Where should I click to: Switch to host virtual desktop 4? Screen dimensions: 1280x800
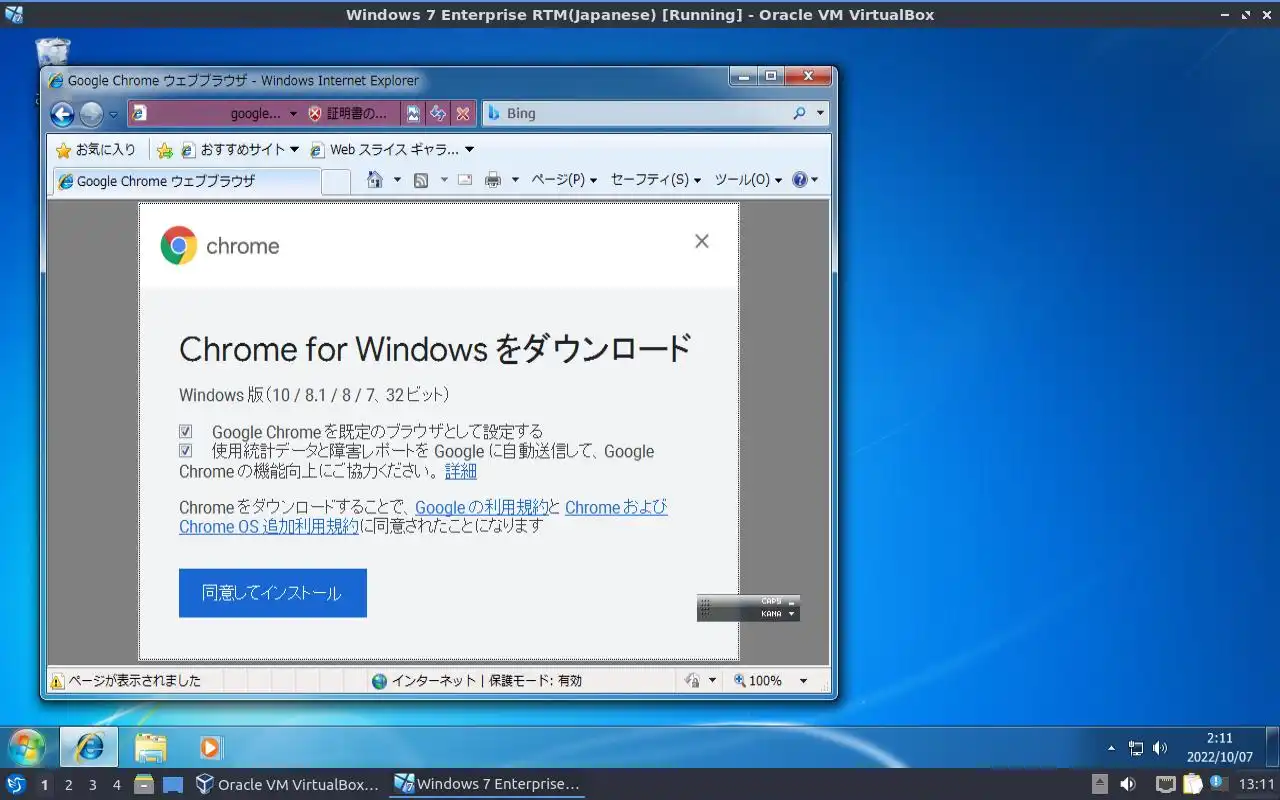(116, 785)
